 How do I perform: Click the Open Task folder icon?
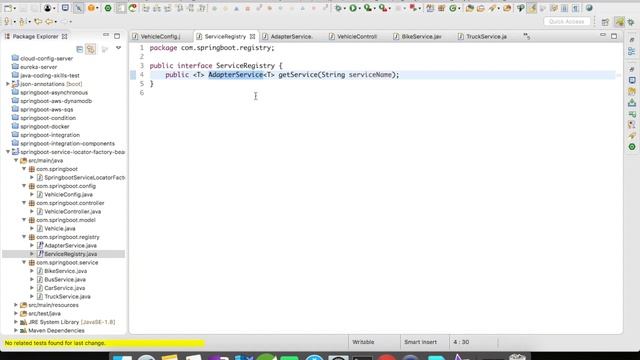tap(481, 8)
